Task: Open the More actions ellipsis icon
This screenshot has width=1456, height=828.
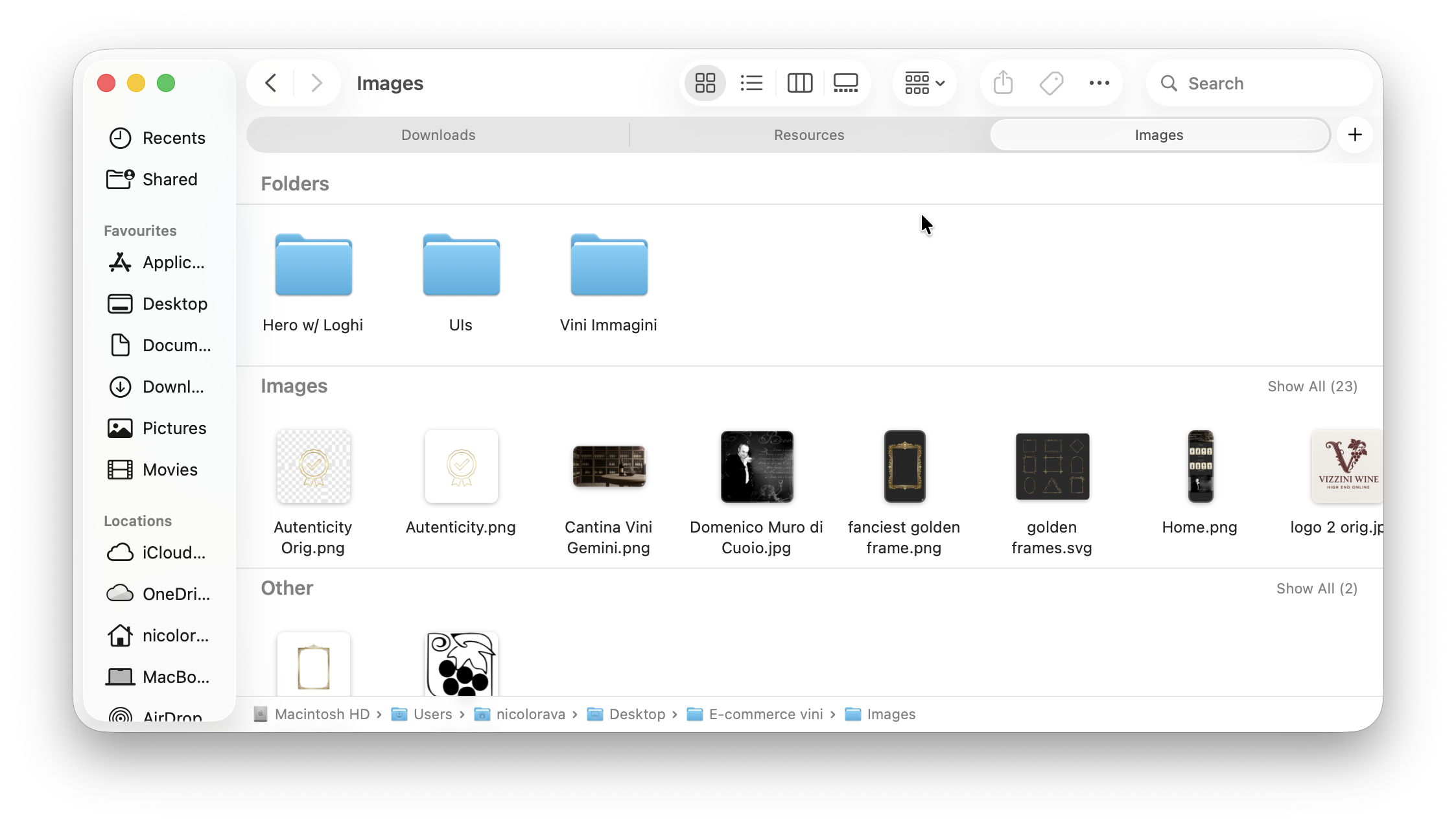Action: pos(1099,83)
